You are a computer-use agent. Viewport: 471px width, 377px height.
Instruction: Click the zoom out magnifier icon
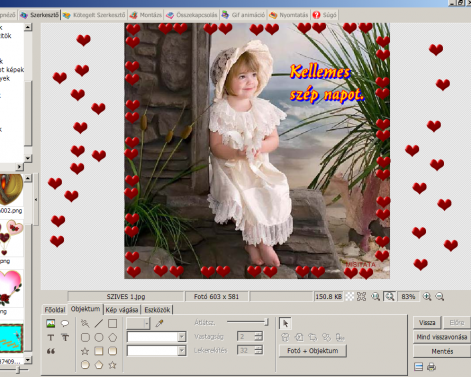pyautogui.click(x=440, y=296)
